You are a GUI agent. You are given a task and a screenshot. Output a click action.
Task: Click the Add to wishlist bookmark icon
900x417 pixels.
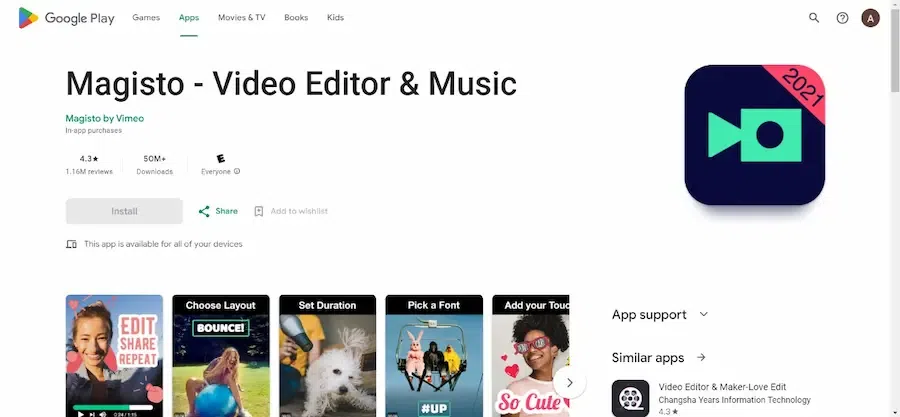[259, 211]
